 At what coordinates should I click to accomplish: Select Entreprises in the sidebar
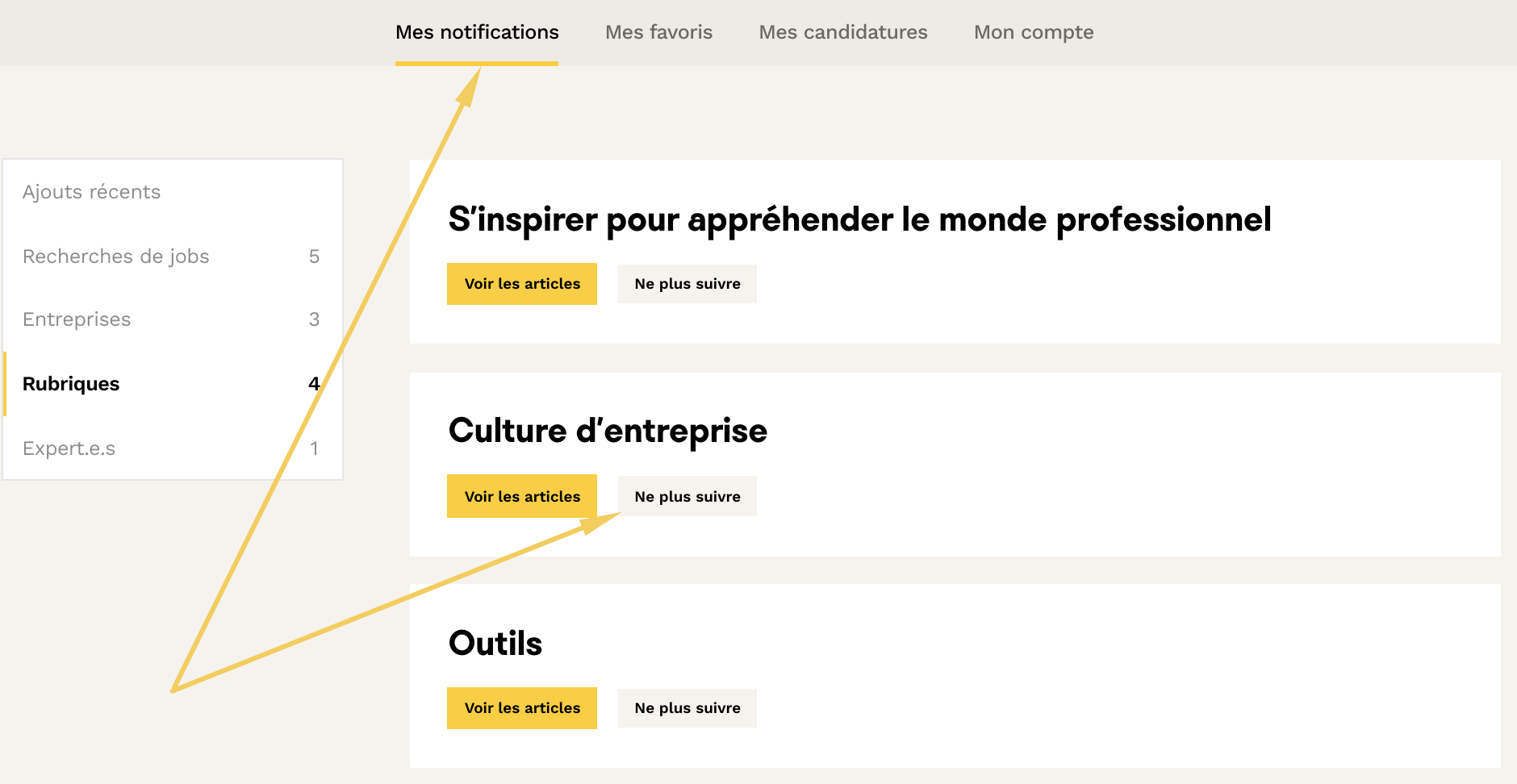point(77,319)
